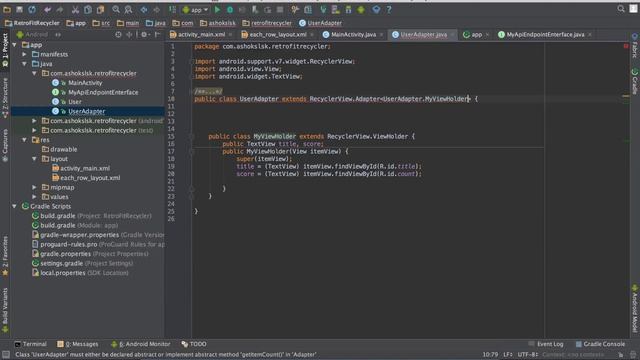
Task: Click the Replace toolbar icon
Action: [x=128, y=9]
